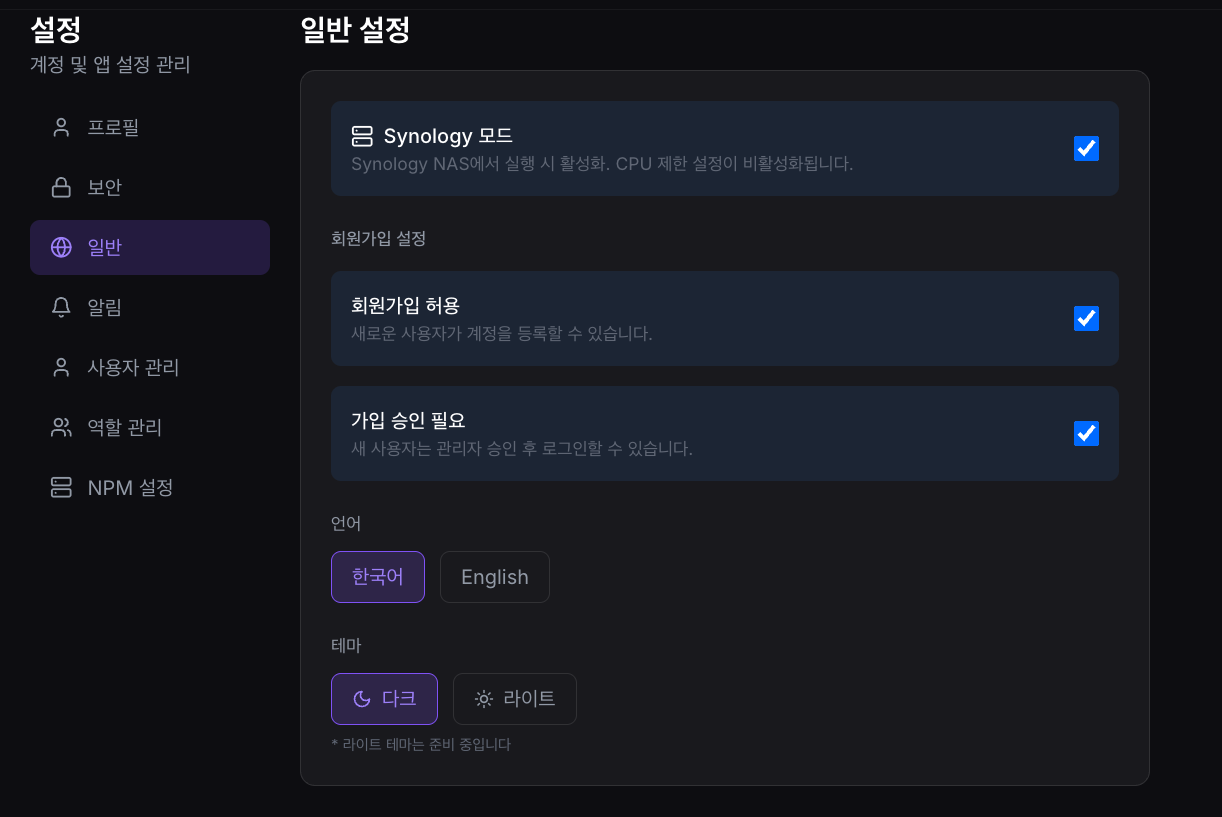Image resolution: width=1222 pixels, height=817 pixels.
Task: Click the 가입 승인 필요 settings card
Action: click(x=700, y=433)
